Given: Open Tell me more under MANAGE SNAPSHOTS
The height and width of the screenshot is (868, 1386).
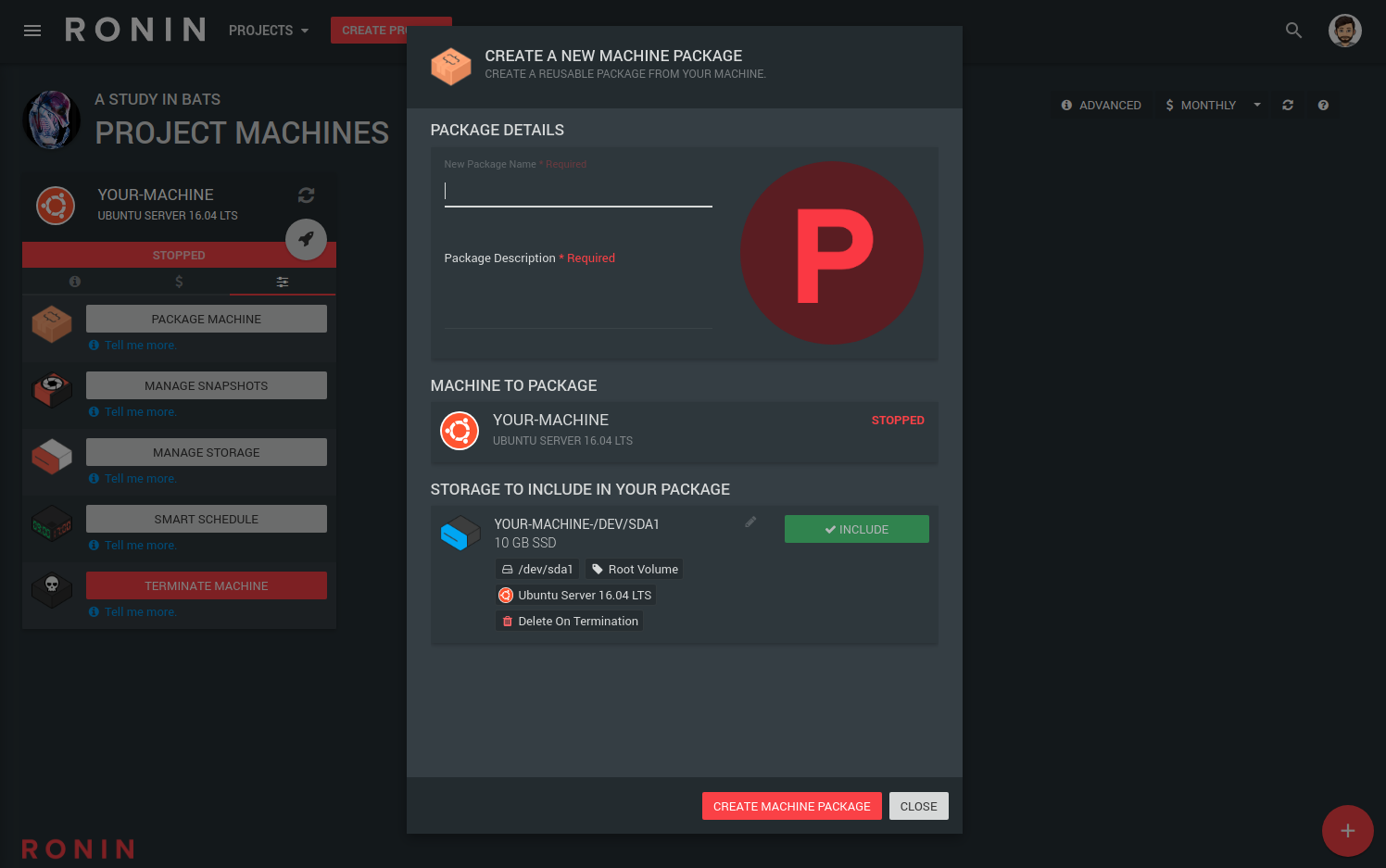Looking at the screenshot, I should pyautogui.click(x=132, y=412).
